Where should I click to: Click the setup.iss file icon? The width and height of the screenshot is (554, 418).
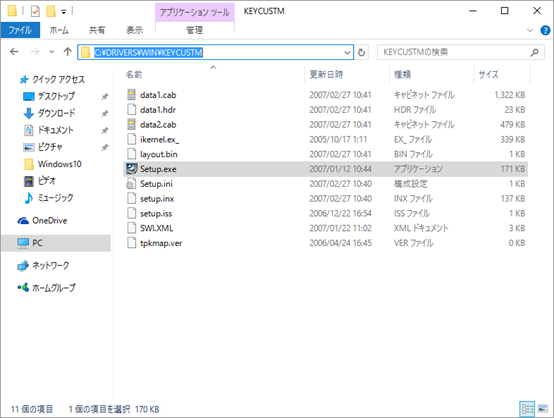pos(131,213)
